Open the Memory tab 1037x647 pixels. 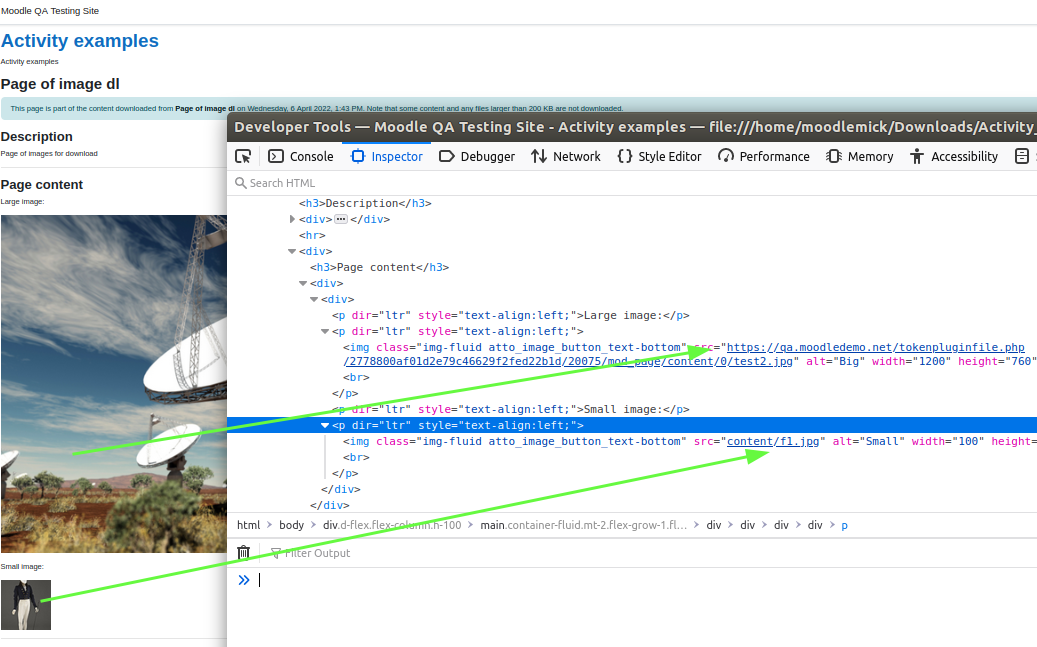pyautogui.click(x=860, y=157)
